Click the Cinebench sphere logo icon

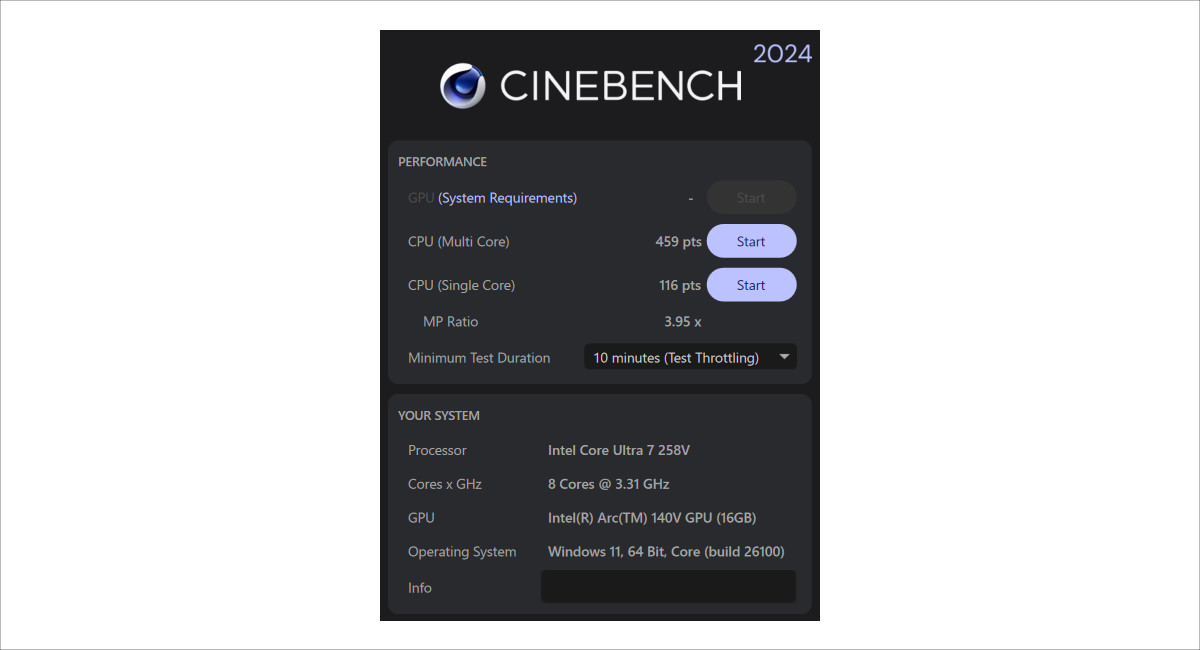463,86
